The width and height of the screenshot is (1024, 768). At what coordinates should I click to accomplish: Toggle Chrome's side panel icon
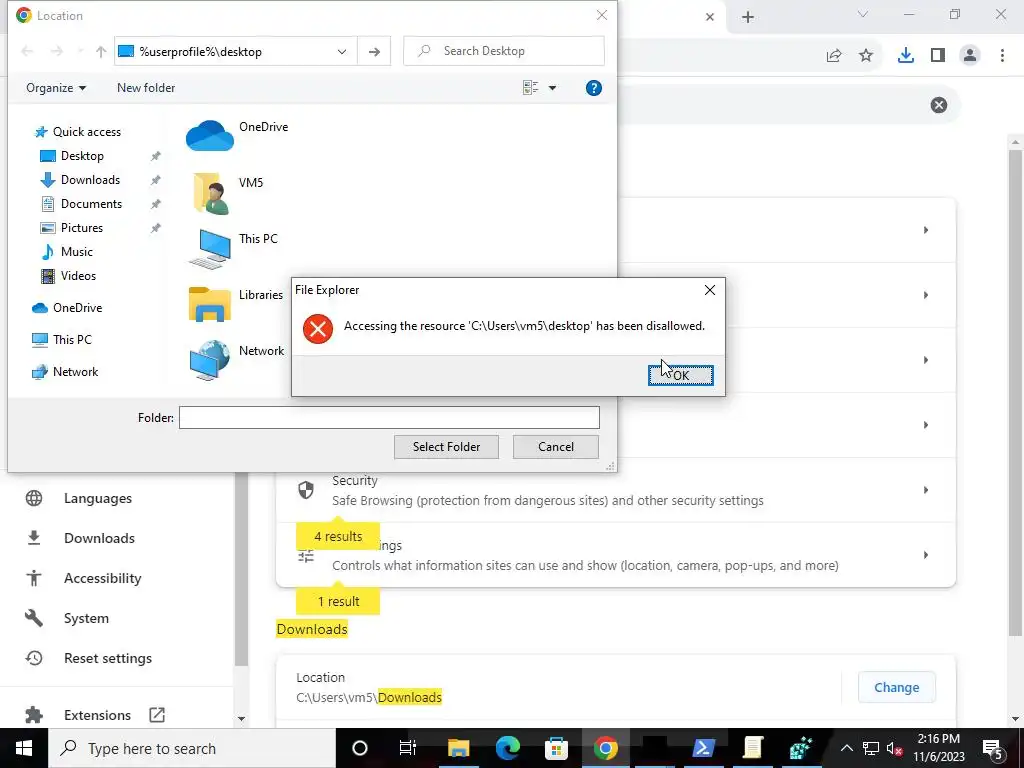coord(938,56)
